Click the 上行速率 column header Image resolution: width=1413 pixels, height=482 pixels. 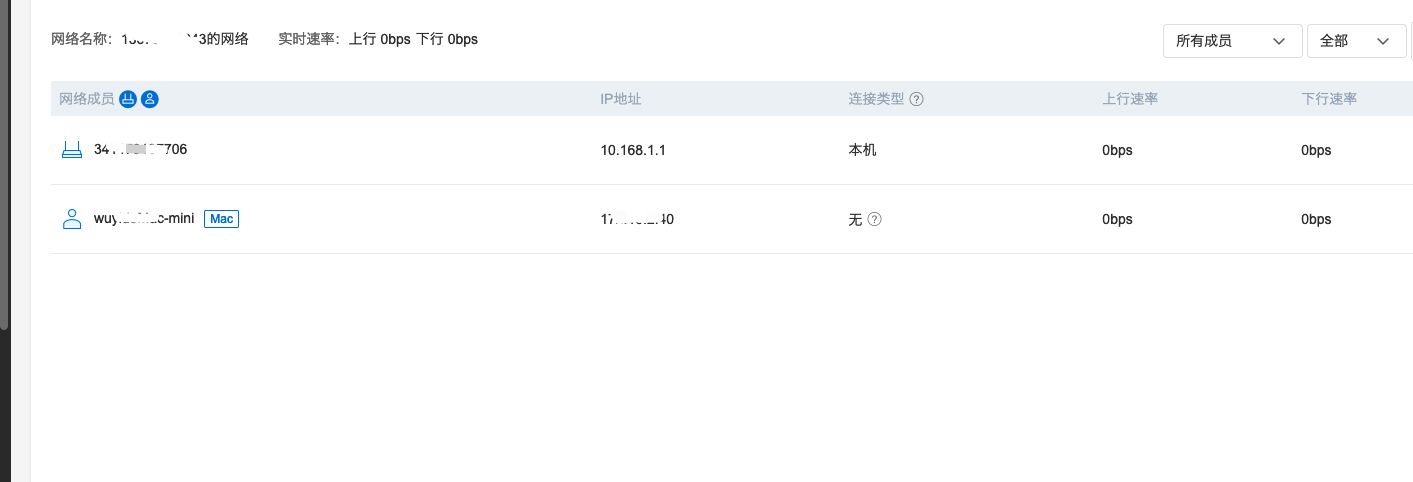[x=1130, y=99]
